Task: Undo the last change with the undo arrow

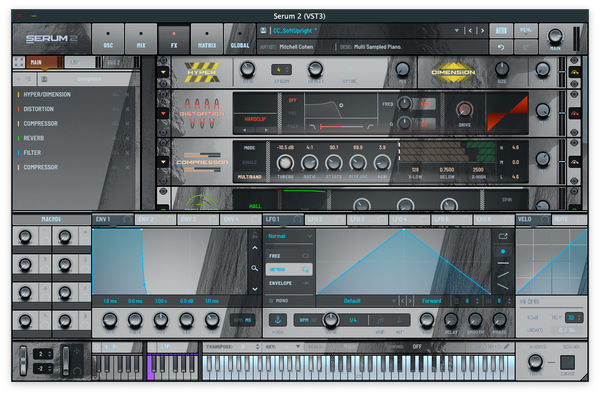Action: pyautogui.click(x=501, y=47)
